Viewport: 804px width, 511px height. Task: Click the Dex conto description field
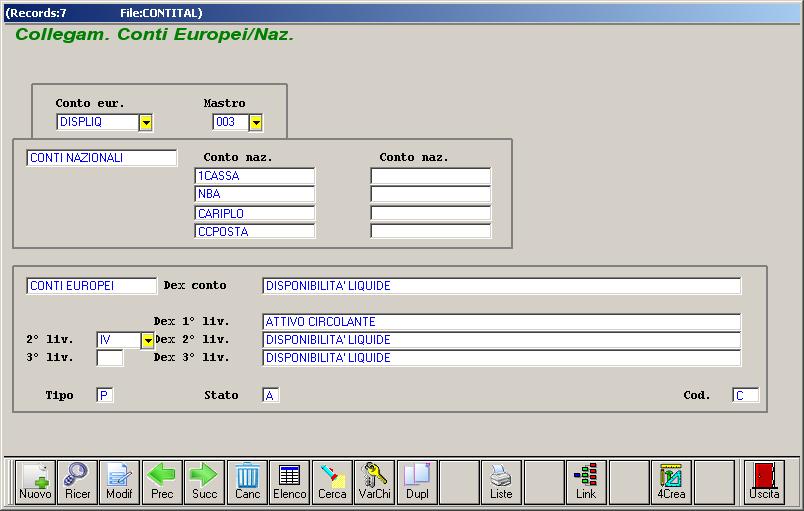pyautogui.click(x=501, y=286)
